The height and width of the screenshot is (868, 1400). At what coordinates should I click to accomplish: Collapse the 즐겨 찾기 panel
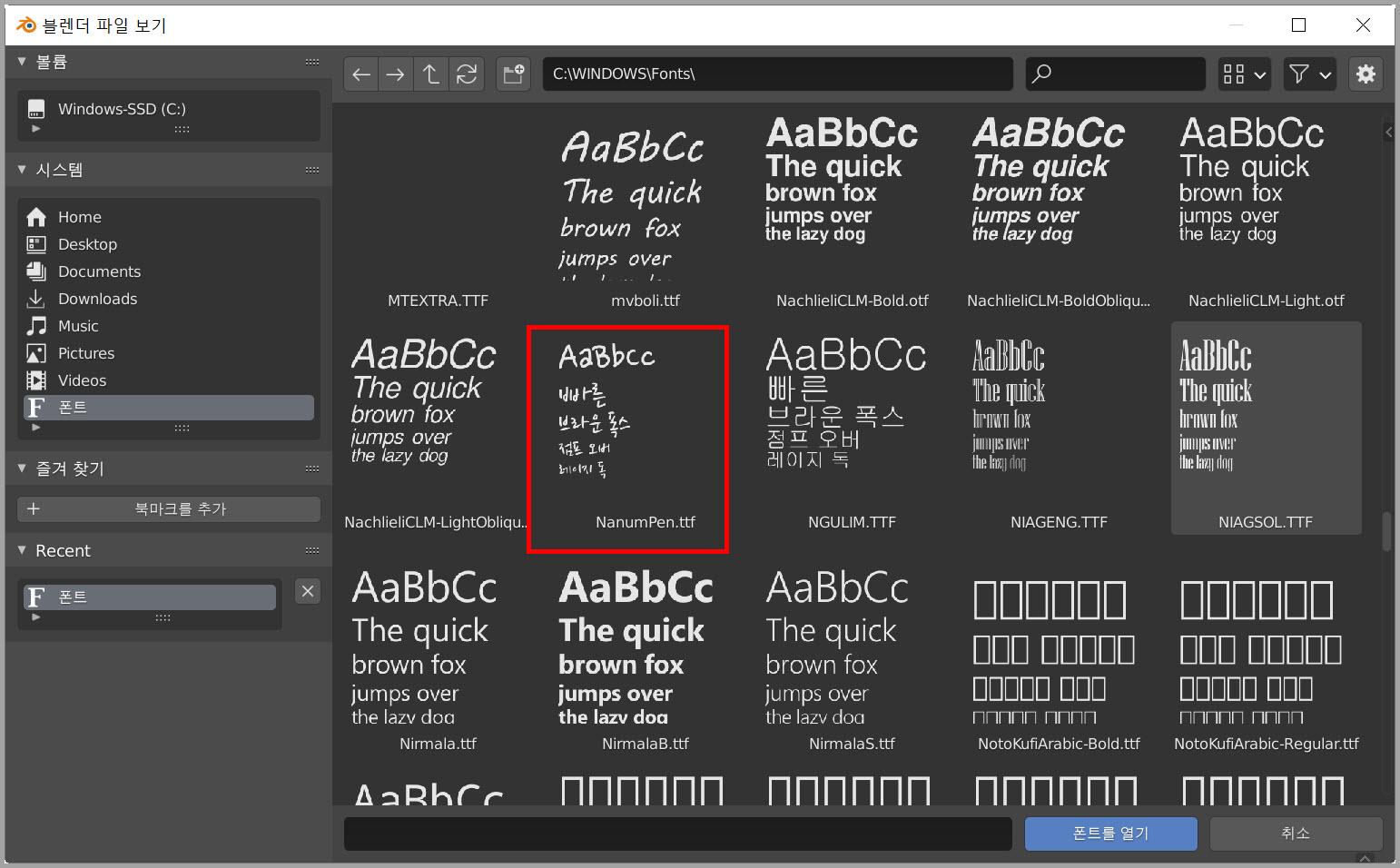coord(22,469)
